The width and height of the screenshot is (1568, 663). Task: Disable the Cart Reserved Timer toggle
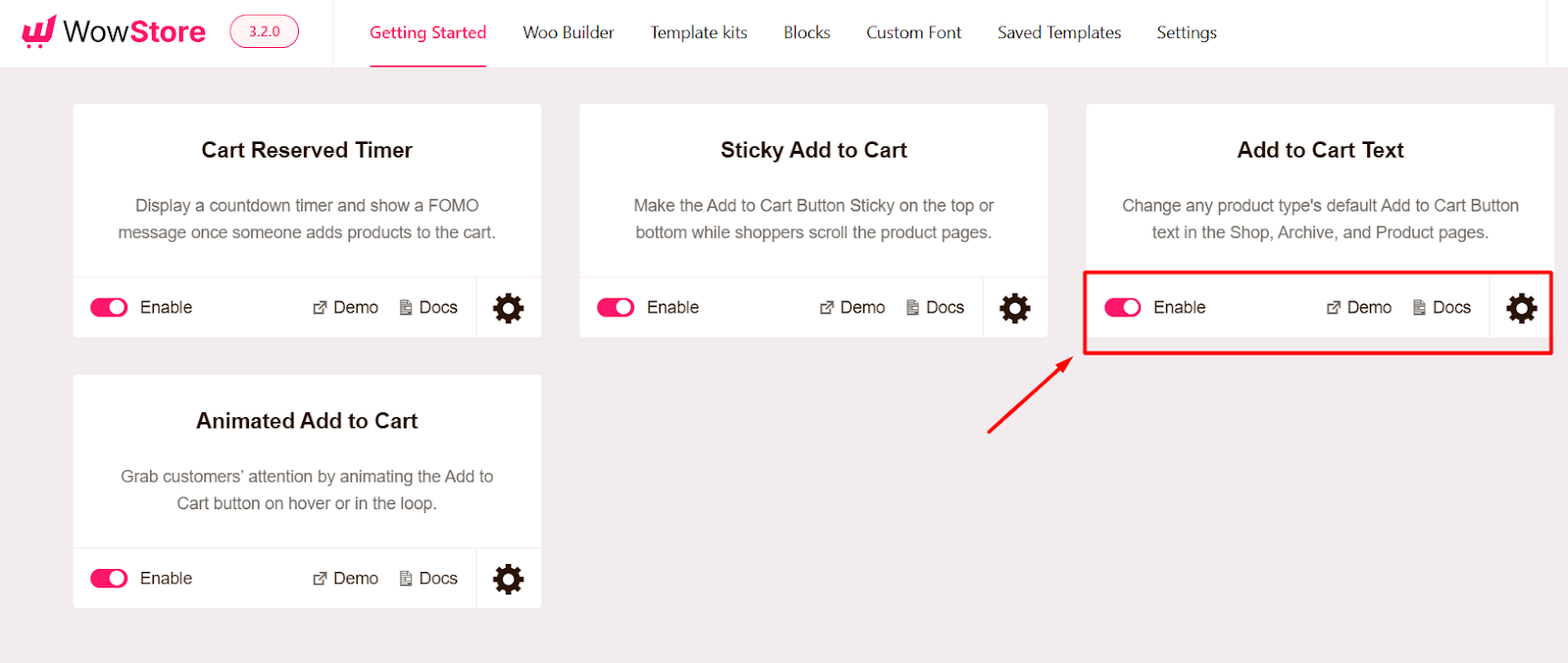point(108,307)
